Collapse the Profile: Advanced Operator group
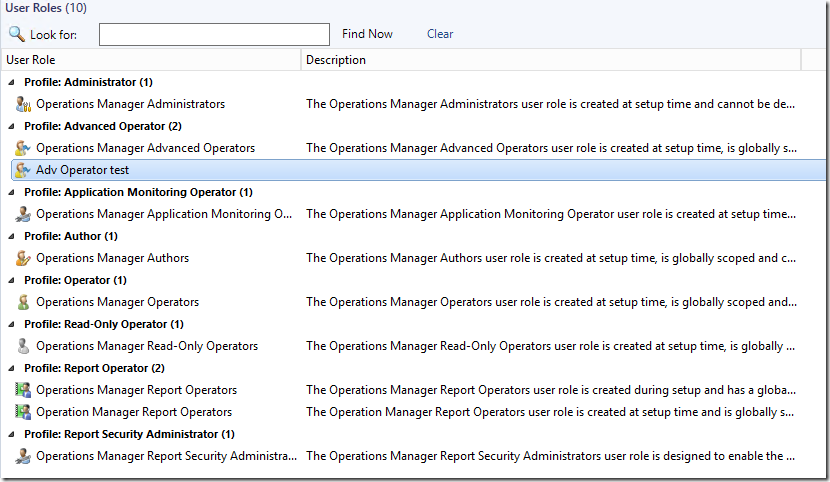830x482 pixels. 12,126
